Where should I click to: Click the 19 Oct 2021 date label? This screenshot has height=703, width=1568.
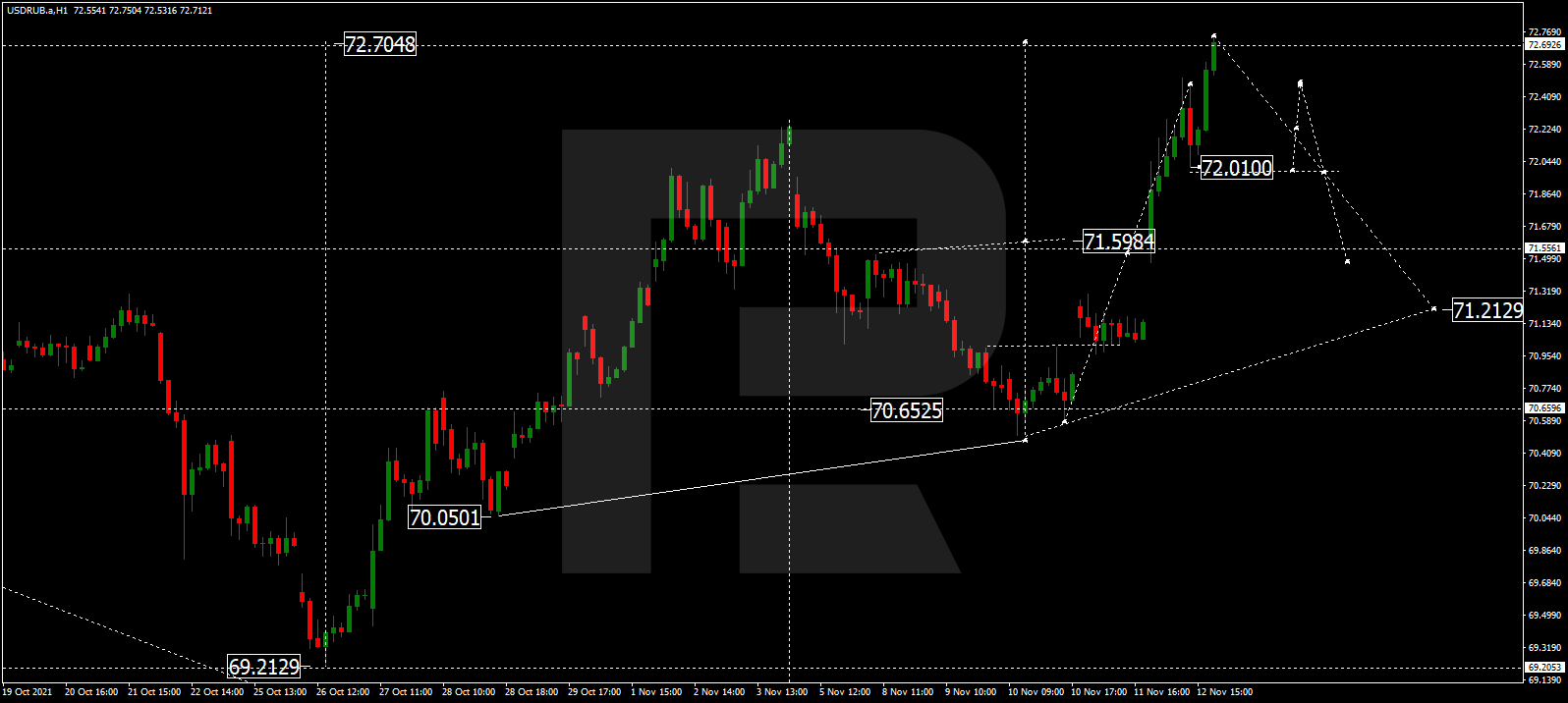point(28,692)
